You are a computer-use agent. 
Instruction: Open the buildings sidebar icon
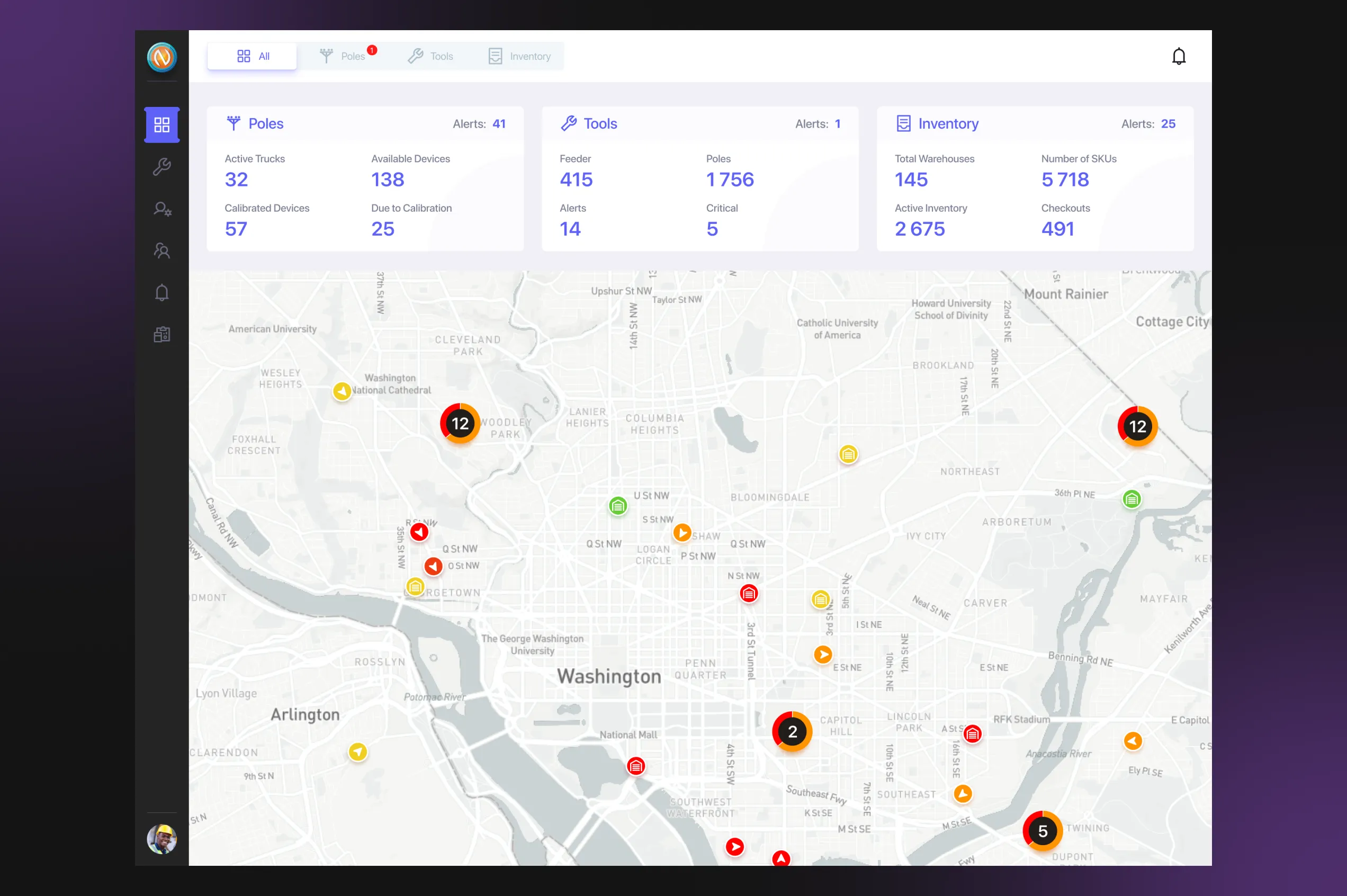tap(161, 334)
